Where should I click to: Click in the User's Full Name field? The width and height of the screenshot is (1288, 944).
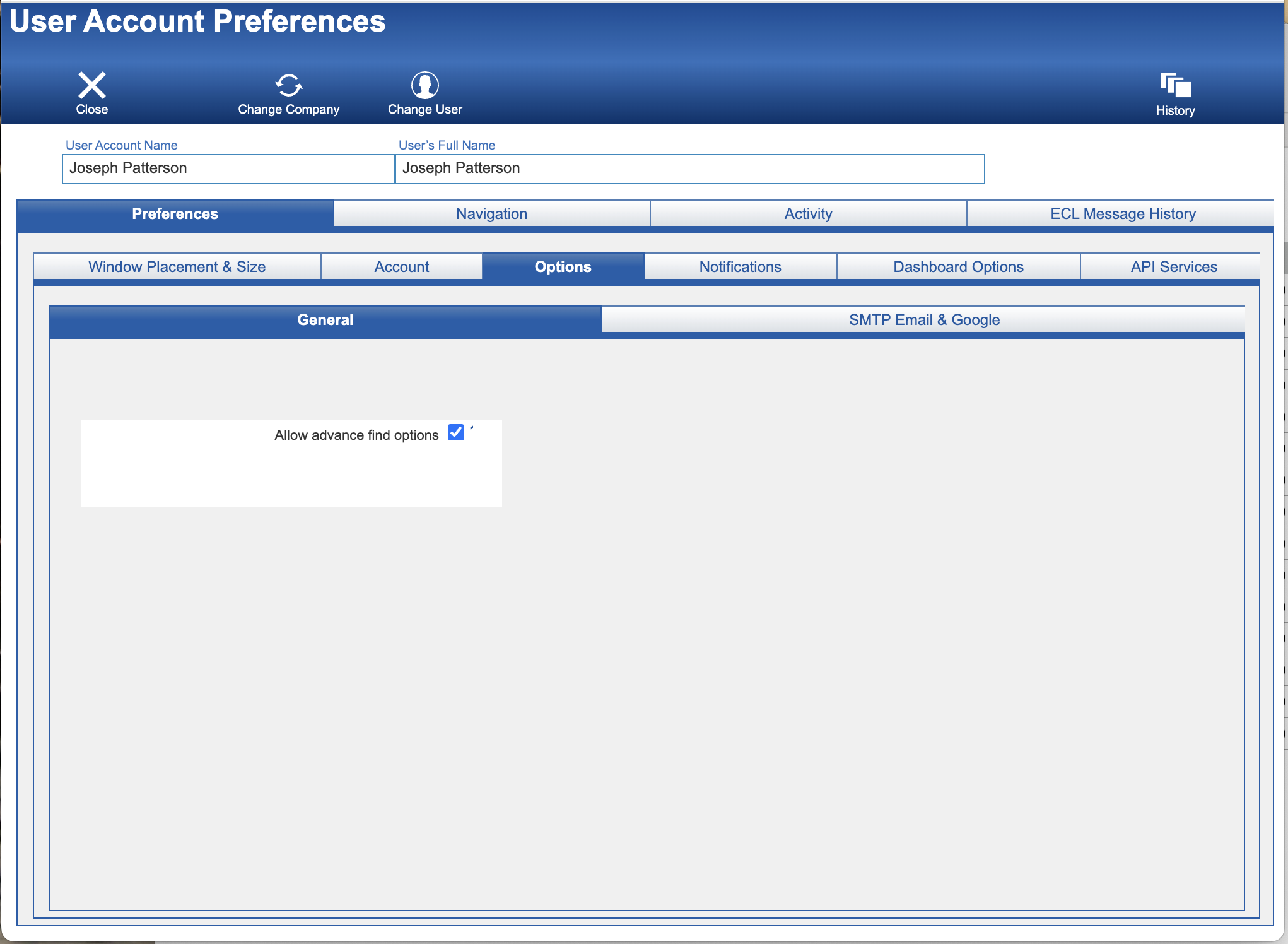[x=689, y=168]
